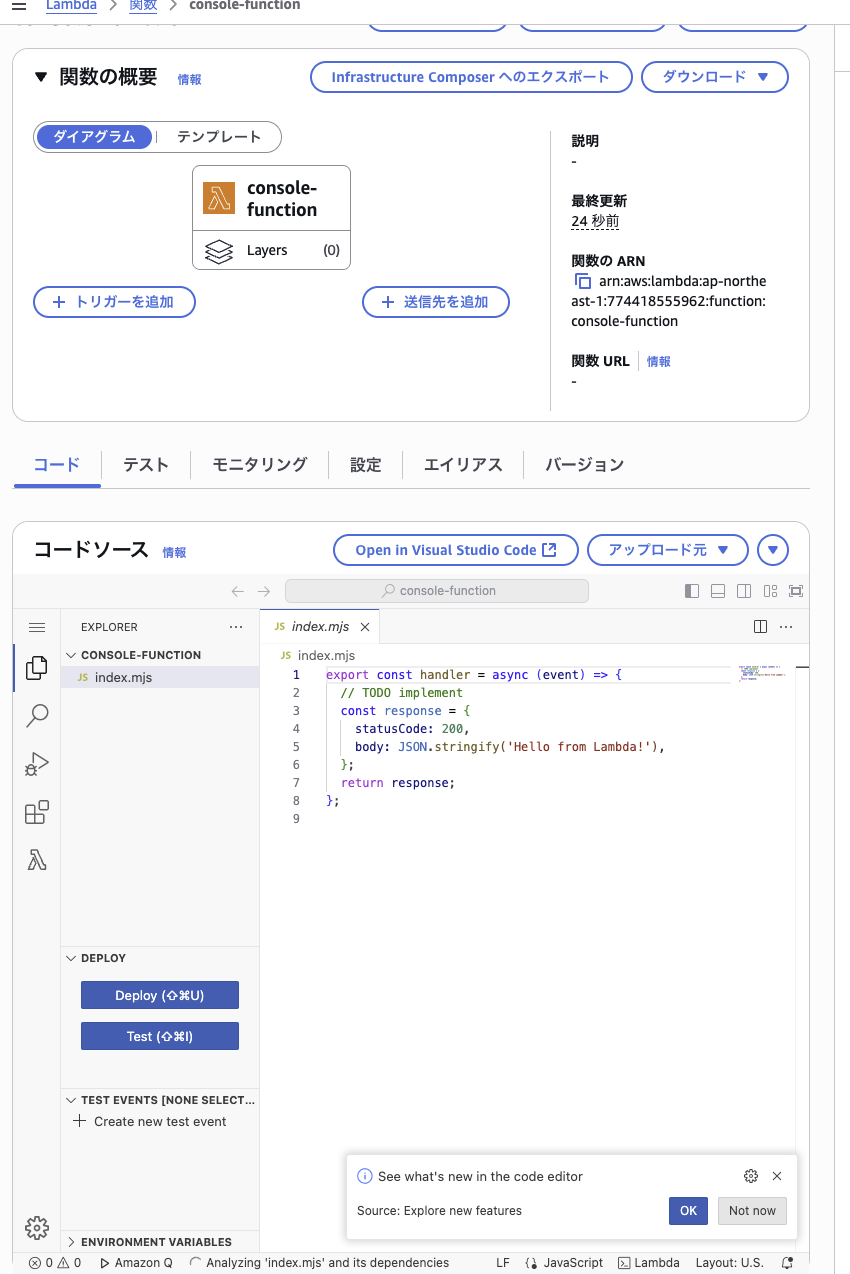Open the Run and Debug view
This screenshot has height=1274, width=850.
pyautogui.click(x=37, y=764)
